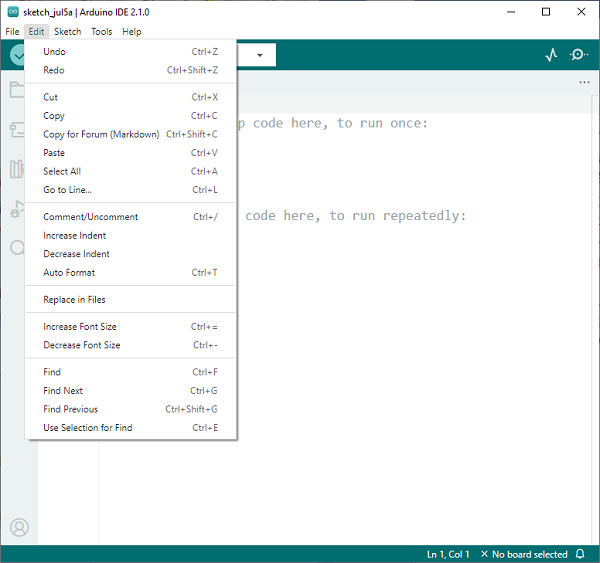
Task: Open the Boards Manager sidebar icon
Action: coord(17,130)
